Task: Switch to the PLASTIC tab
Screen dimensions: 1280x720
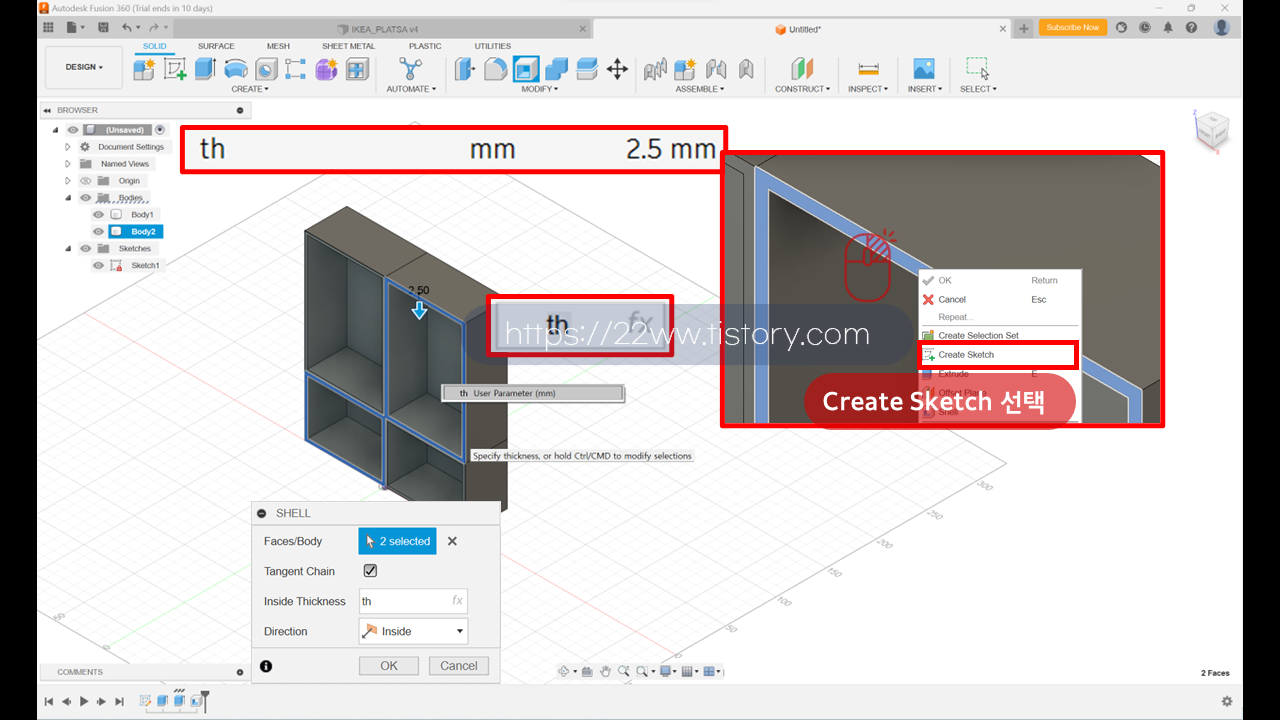Action: point(425,46)
